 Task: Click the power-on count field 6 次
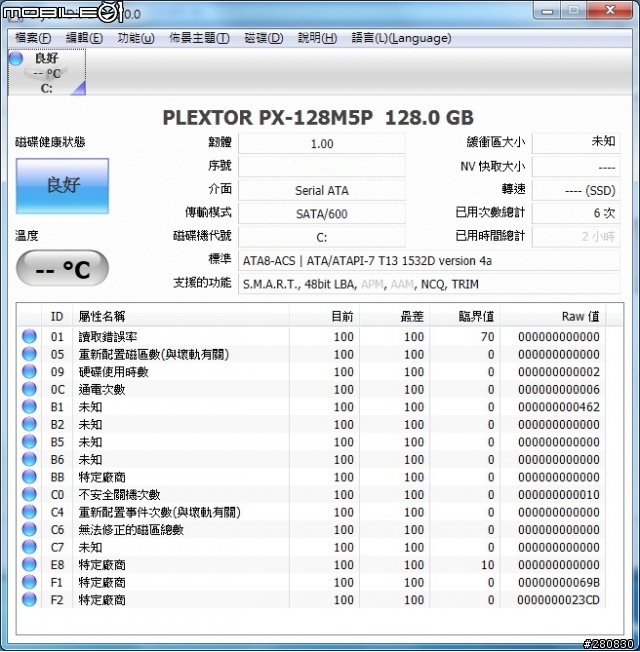[x=576, y=213]
